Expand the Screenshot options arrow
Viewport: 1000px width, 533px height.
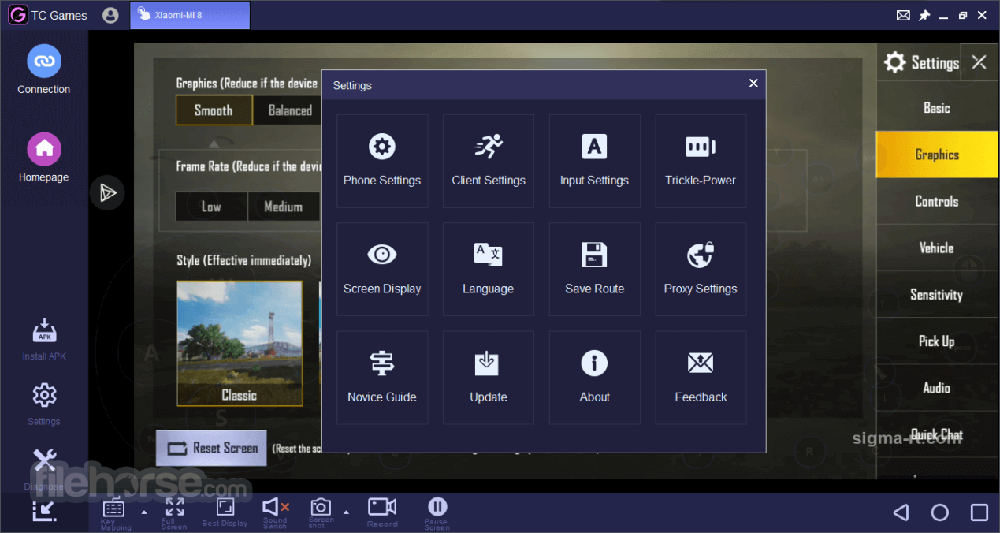[x=346, y=511]
